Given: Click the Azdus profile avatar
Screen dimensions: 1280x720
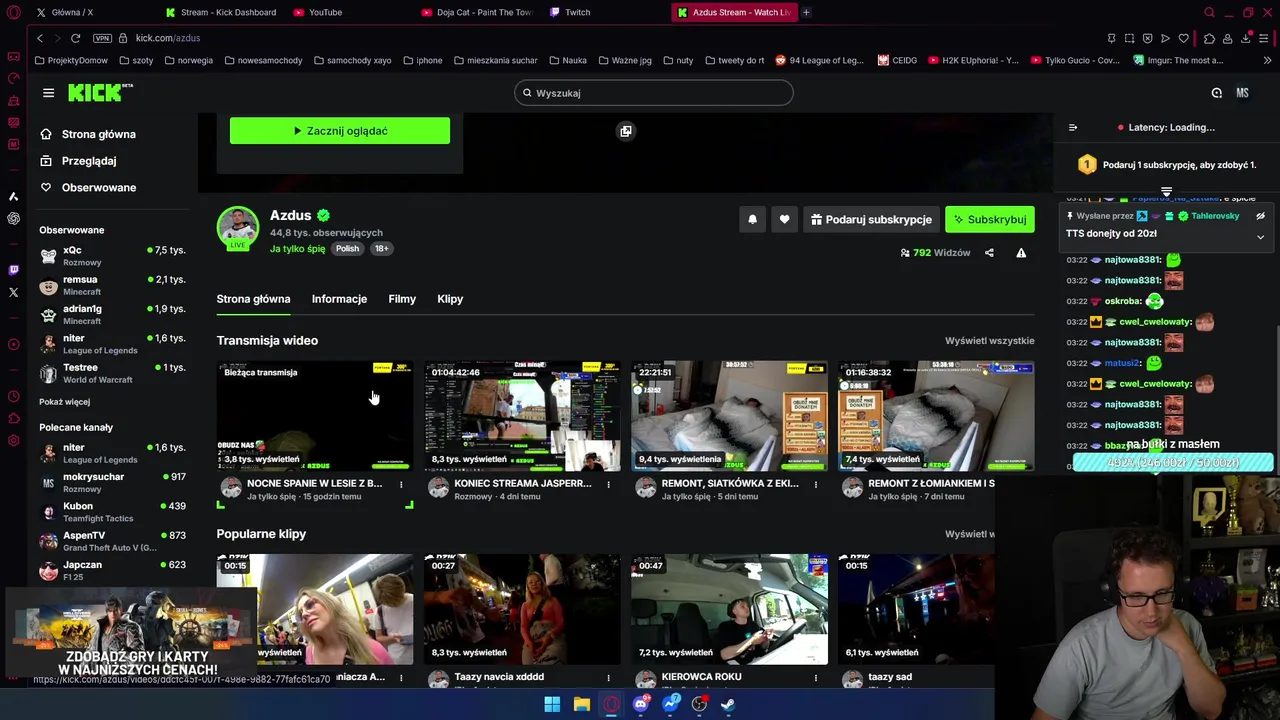Looking at the screenshot, I should click(238, 228).
